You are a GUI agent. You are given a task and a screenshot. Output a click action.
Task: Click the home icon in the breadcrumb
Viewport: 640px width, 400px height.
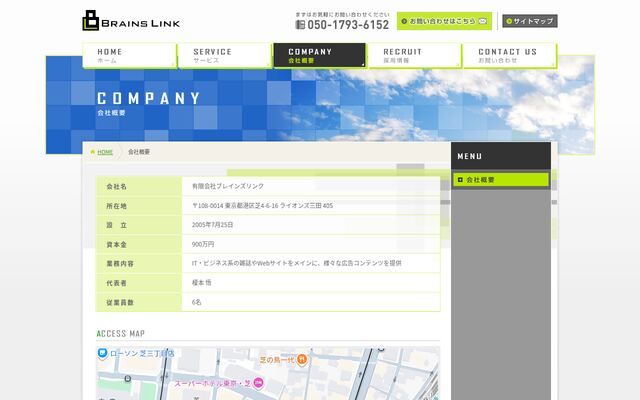(93, 152)
